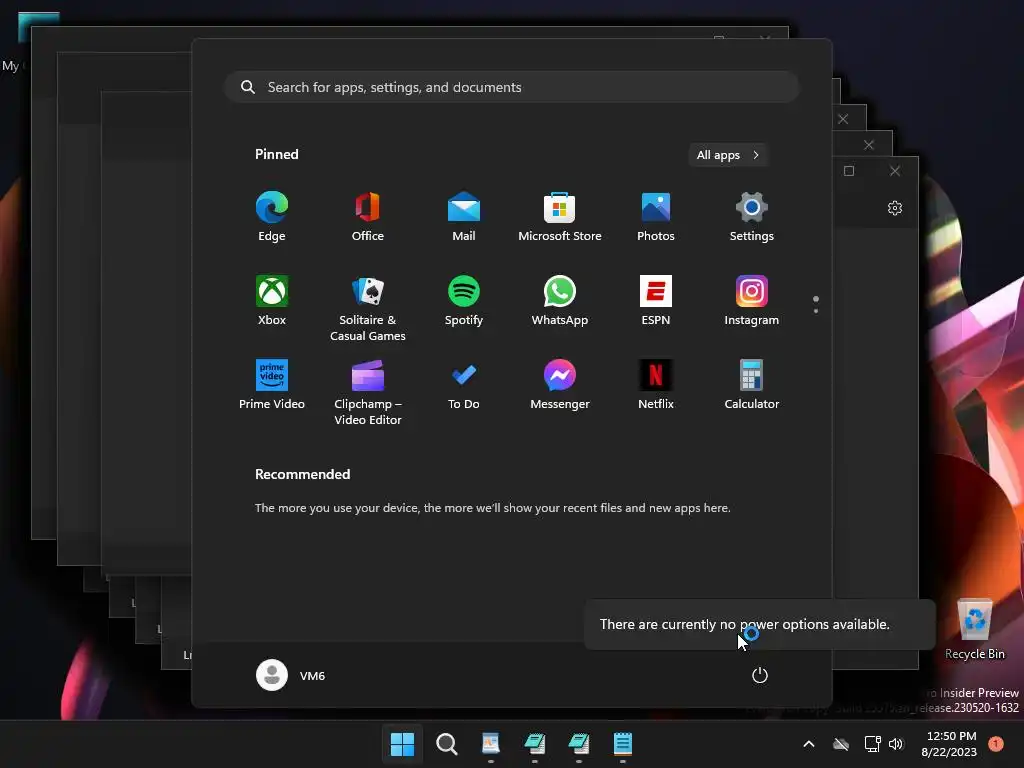
Task: Launch Spotify from pinned apps
Action: click(464, 301)
